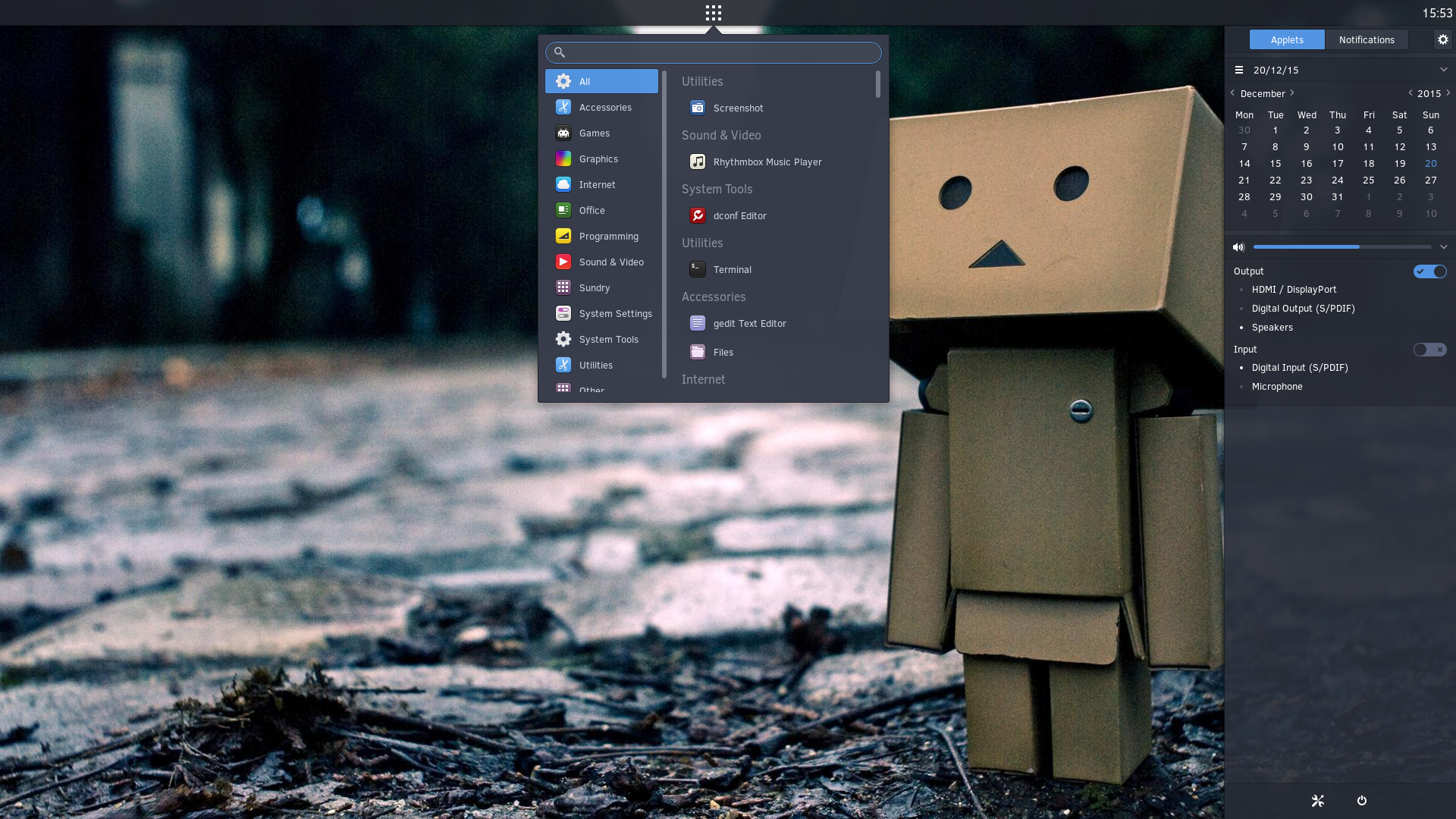The image size is (1456, 819).
Task: Click the Accessories category icon
Action: pos(563,108)
